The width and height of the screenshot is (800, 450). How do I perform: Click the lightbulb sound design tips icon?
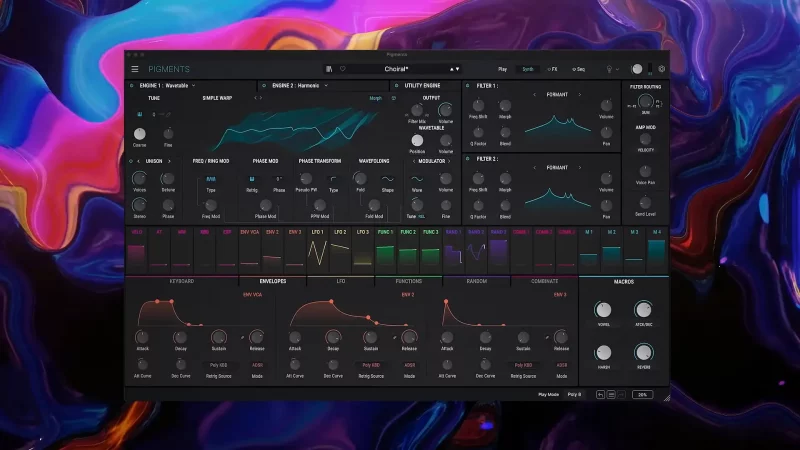pyautogui.click(x=608, y=69)
